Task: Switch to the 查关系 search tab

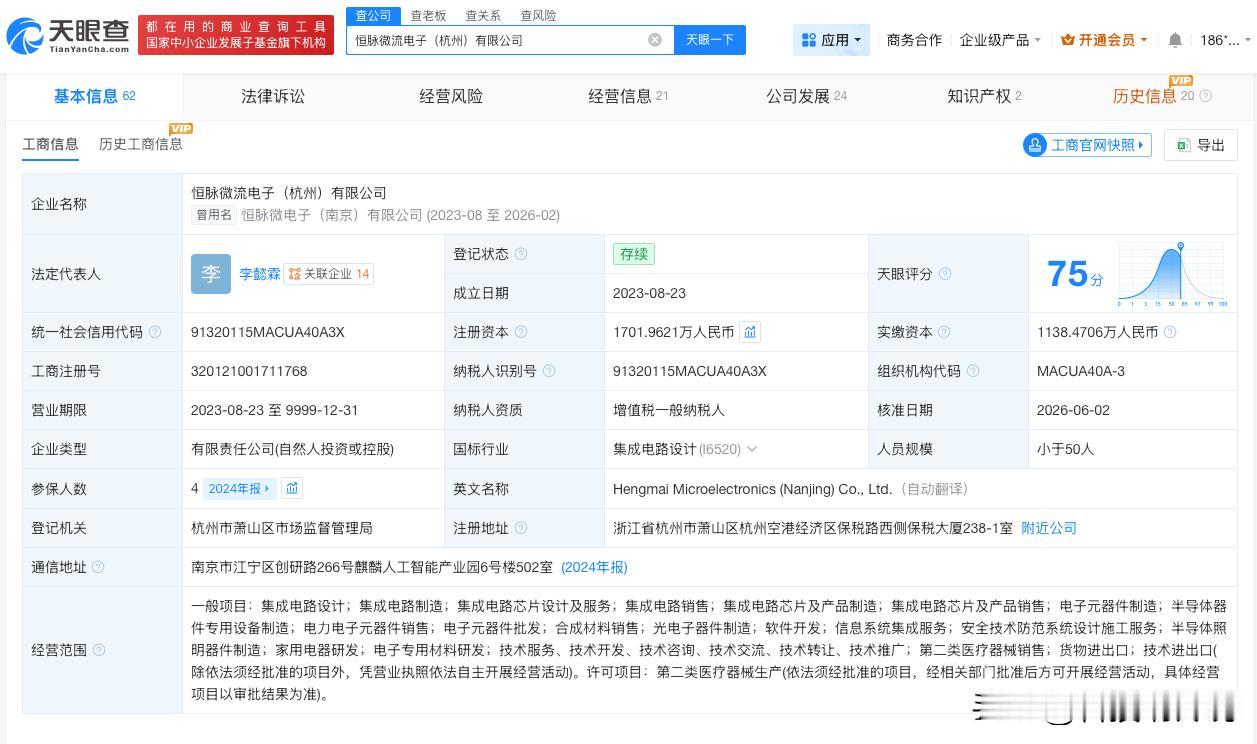Action: tap(483, 16)
